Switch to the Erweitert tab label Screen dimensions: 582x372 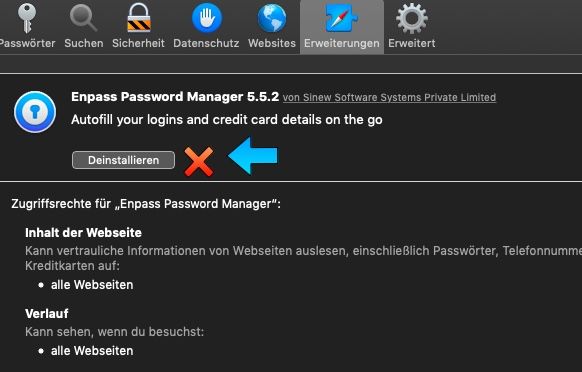[x=412, y=43]
